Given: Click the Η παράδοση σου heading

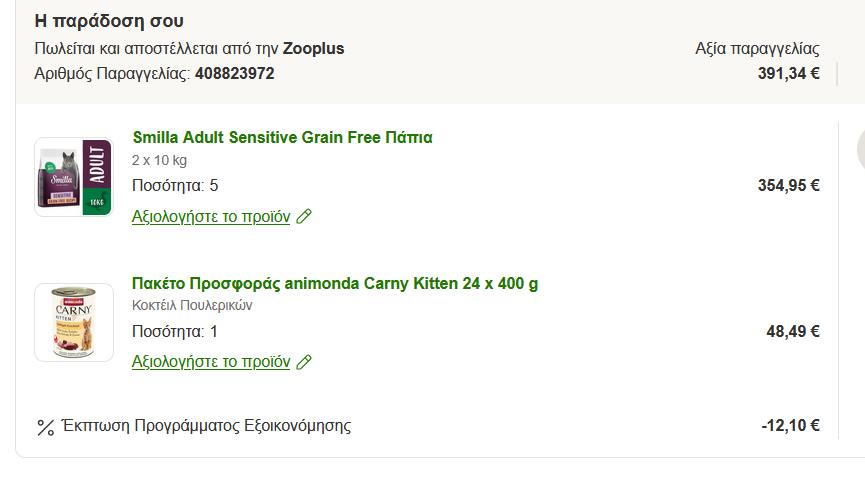Looking at the screenshot, I should 109,21.
